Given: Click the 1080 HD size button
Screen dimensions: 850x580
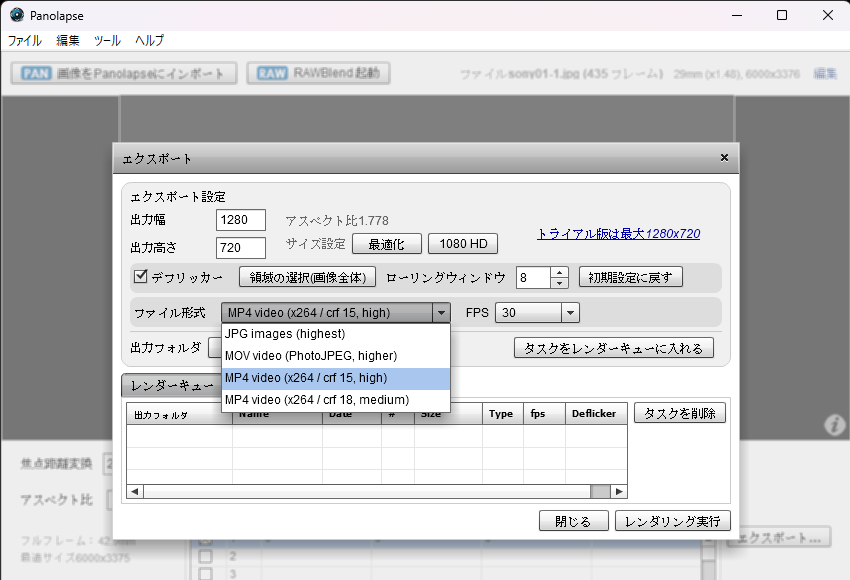Looking at the screenshot, I should [463, 244].
